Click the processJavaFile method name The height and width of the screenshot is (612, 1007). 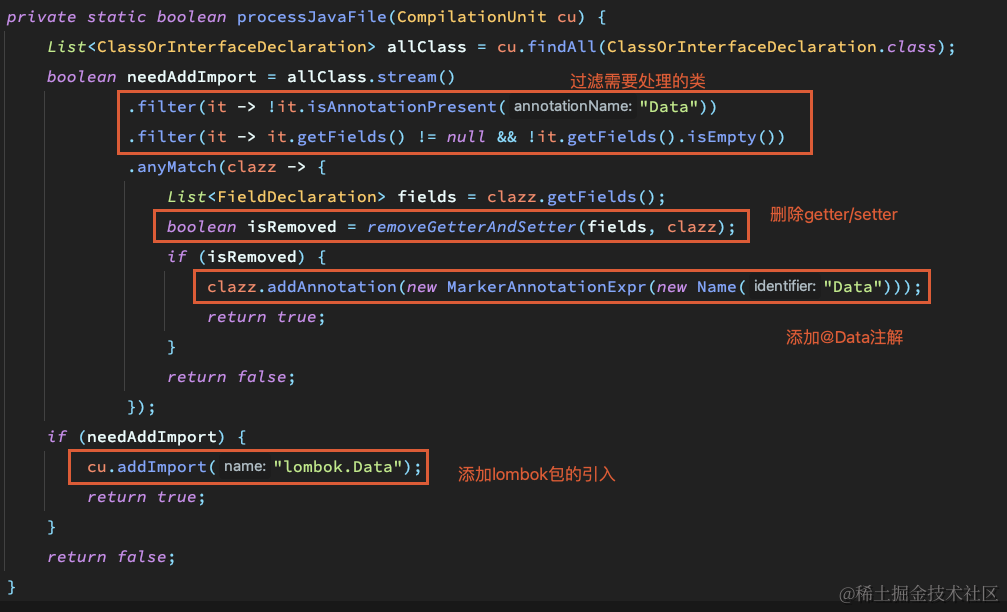(x=311, y=17)
